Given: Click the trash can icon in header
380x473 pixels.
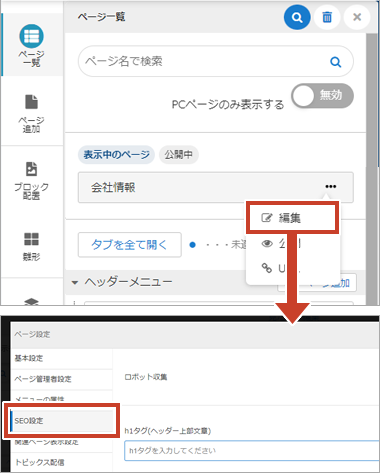Looking at the screenshot, I should (327, 17).
